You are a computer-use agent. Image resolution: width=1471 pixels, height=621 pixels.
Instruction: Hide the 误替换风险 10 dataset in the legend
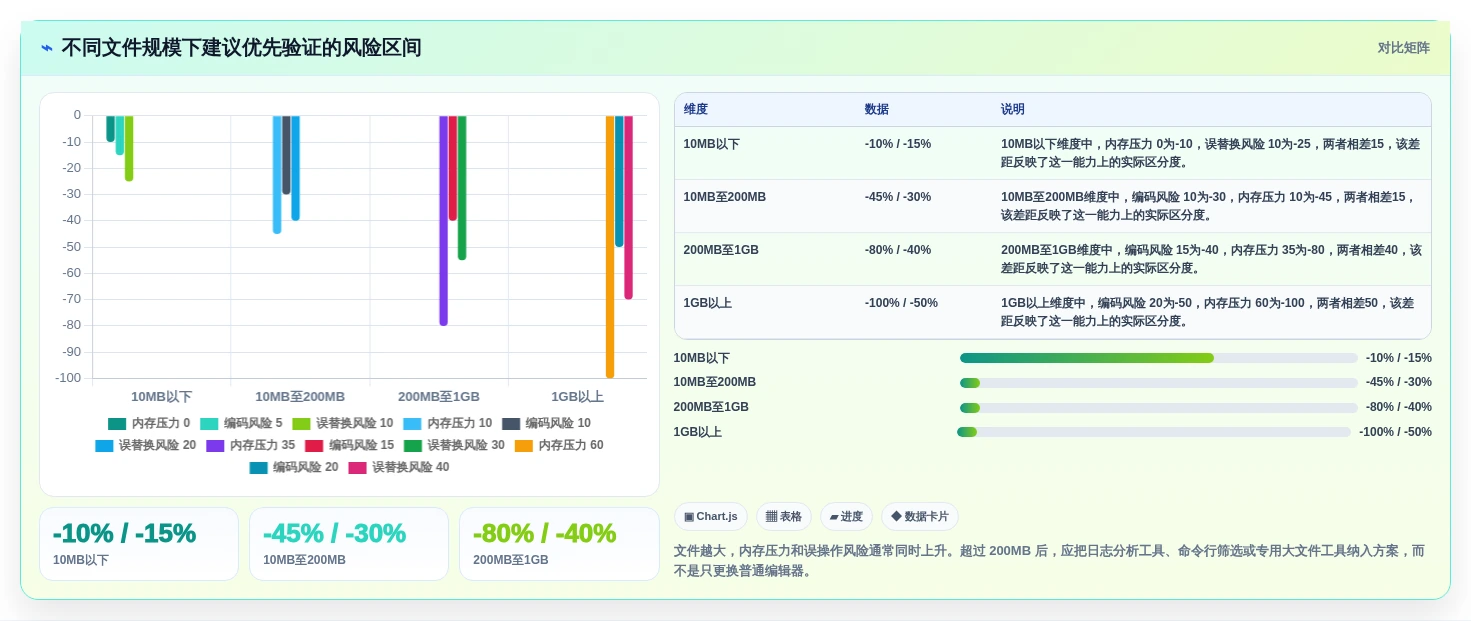tap(343, 424)
